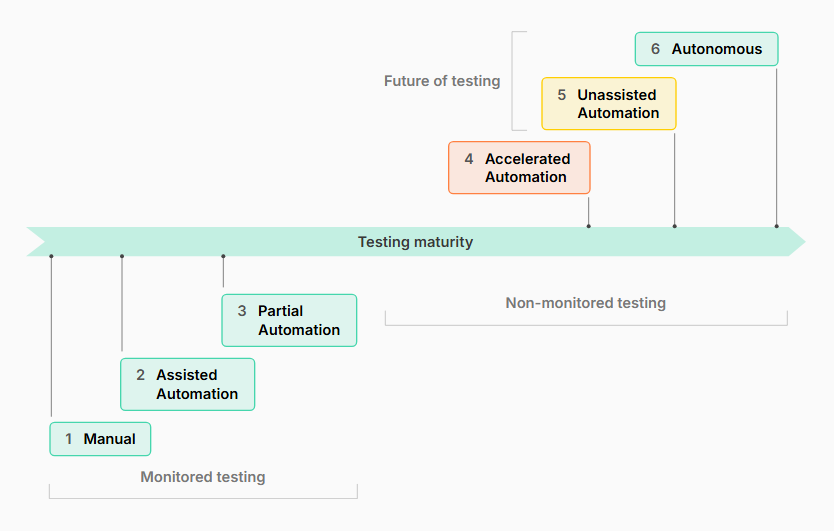
Task: Click number 4 in Accelerated Automation box
Action: pos(469,159)
